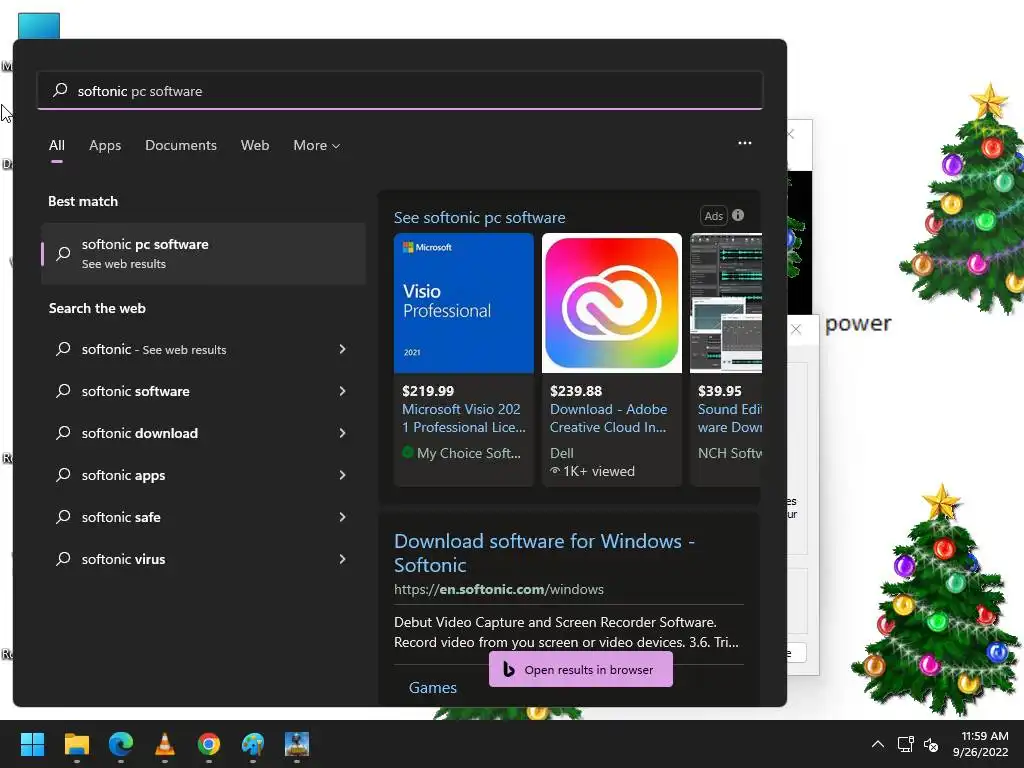Click the $239.88 price of the Adobe ad

coord(576,391)
